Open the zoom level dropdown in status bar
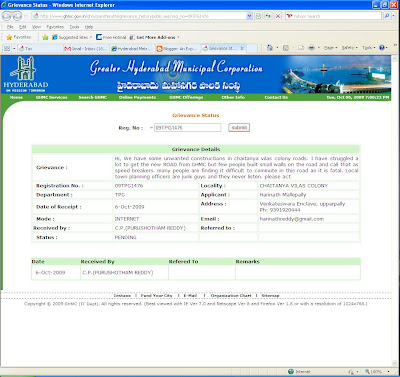 [377, 371]
